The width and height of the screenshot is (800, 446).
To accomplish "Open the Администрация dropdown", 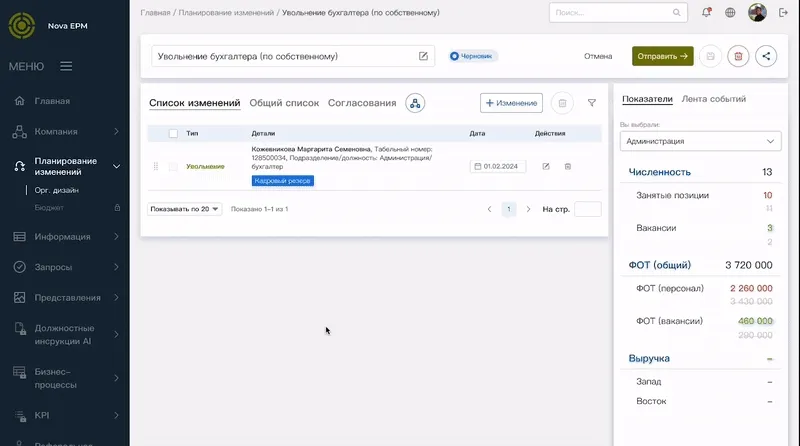I will (x=699, y=142).
